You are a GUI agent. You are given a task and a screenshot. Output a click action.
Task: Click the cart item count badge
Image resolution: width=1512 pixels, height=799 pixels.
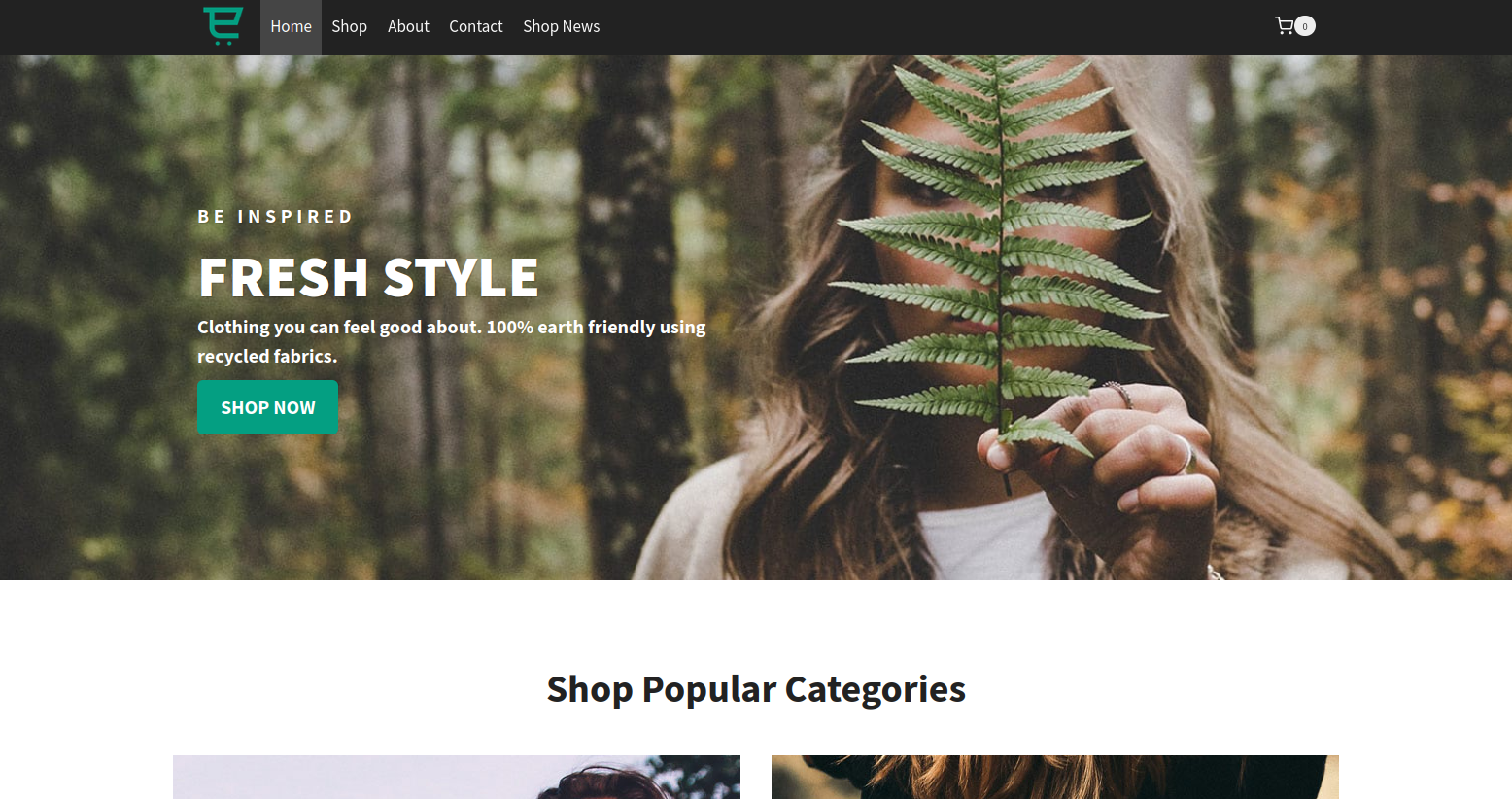pos(1305,26)
